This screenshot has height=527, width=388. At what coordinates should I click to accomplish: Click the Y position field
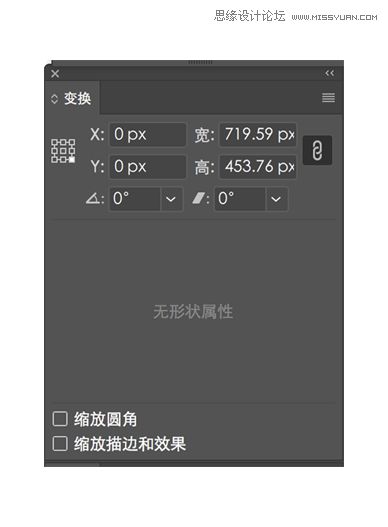point(148,167)
